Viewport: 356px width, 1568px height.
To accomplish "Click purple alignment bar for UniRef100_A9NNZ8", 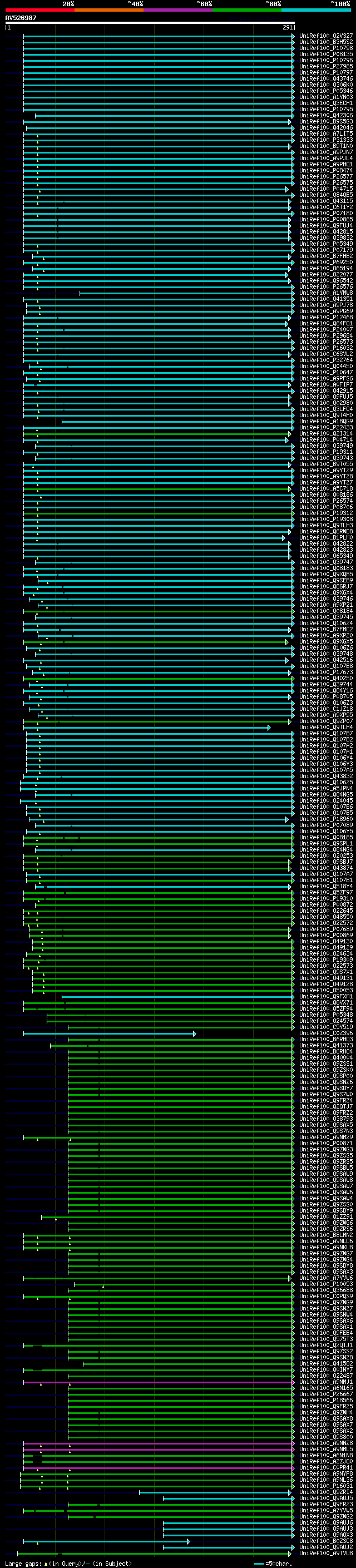I will (x=158, y=1443).
